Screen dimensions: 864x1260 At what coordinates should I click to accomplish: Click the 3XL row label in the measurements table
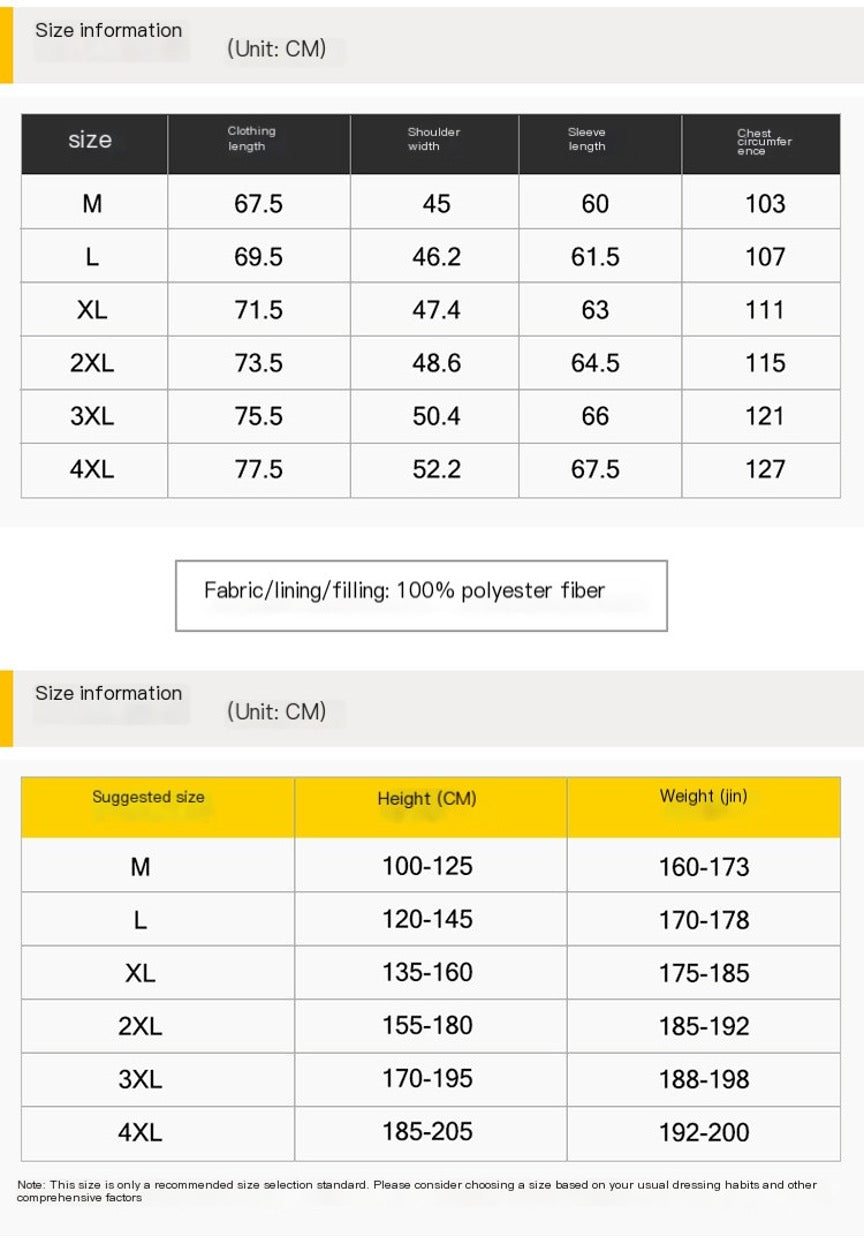[x=92, y=416]
